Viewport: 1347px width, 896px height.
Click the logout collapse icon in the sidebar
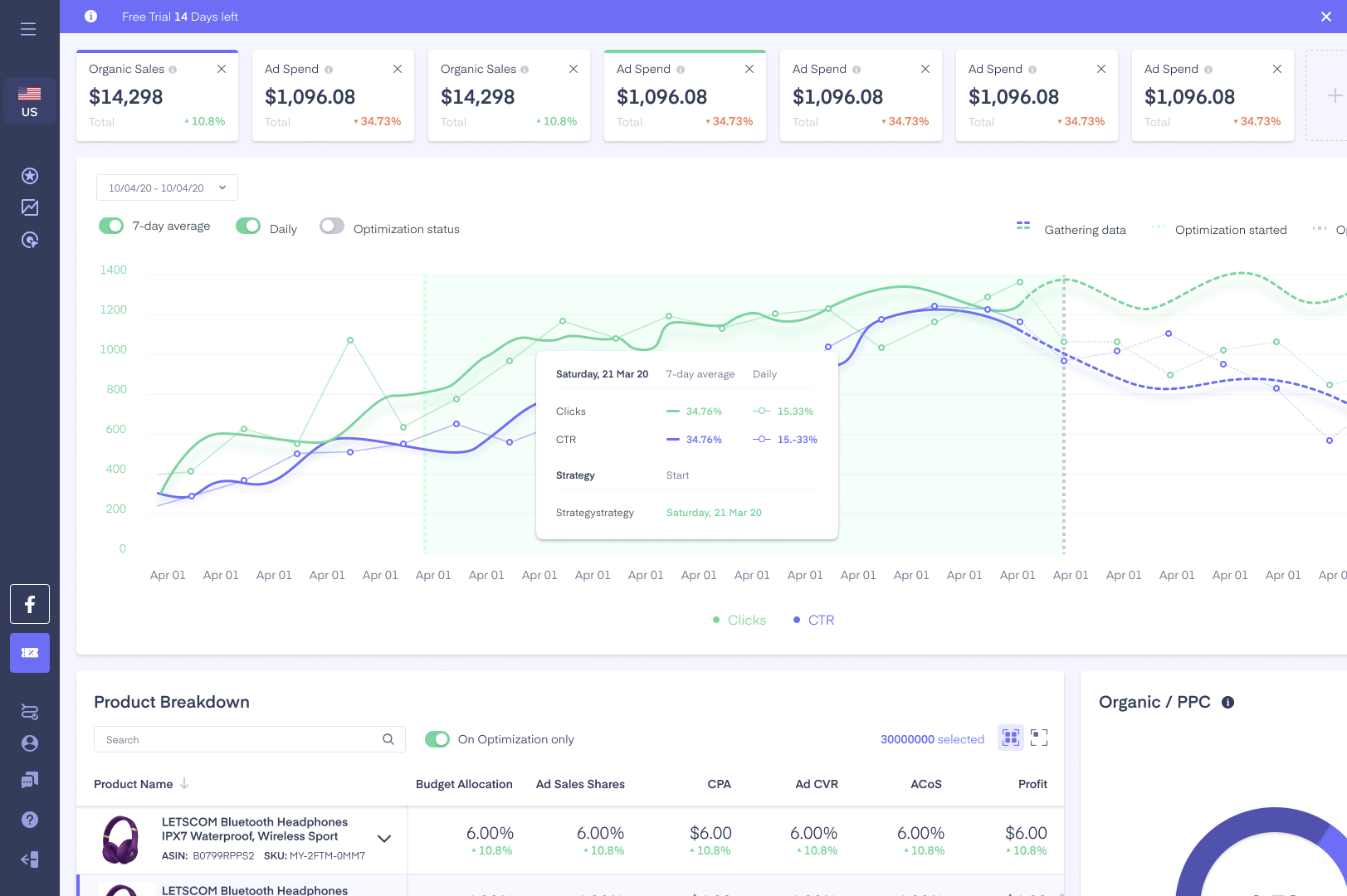[30, 859]
